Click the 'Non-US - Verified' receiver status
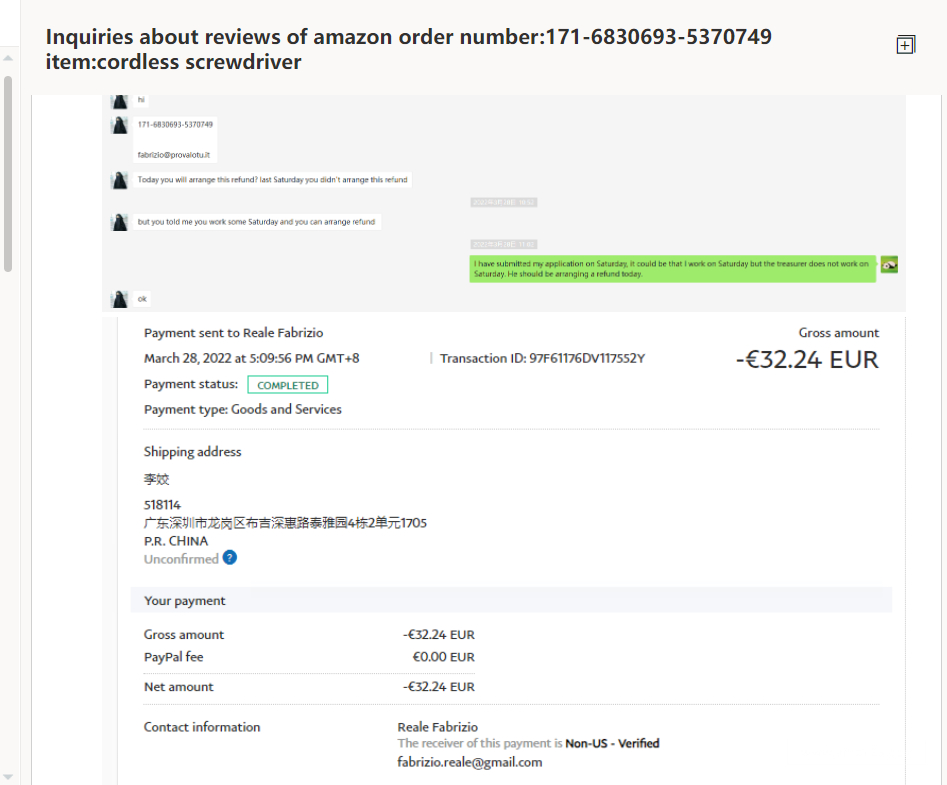 (612, 743)
